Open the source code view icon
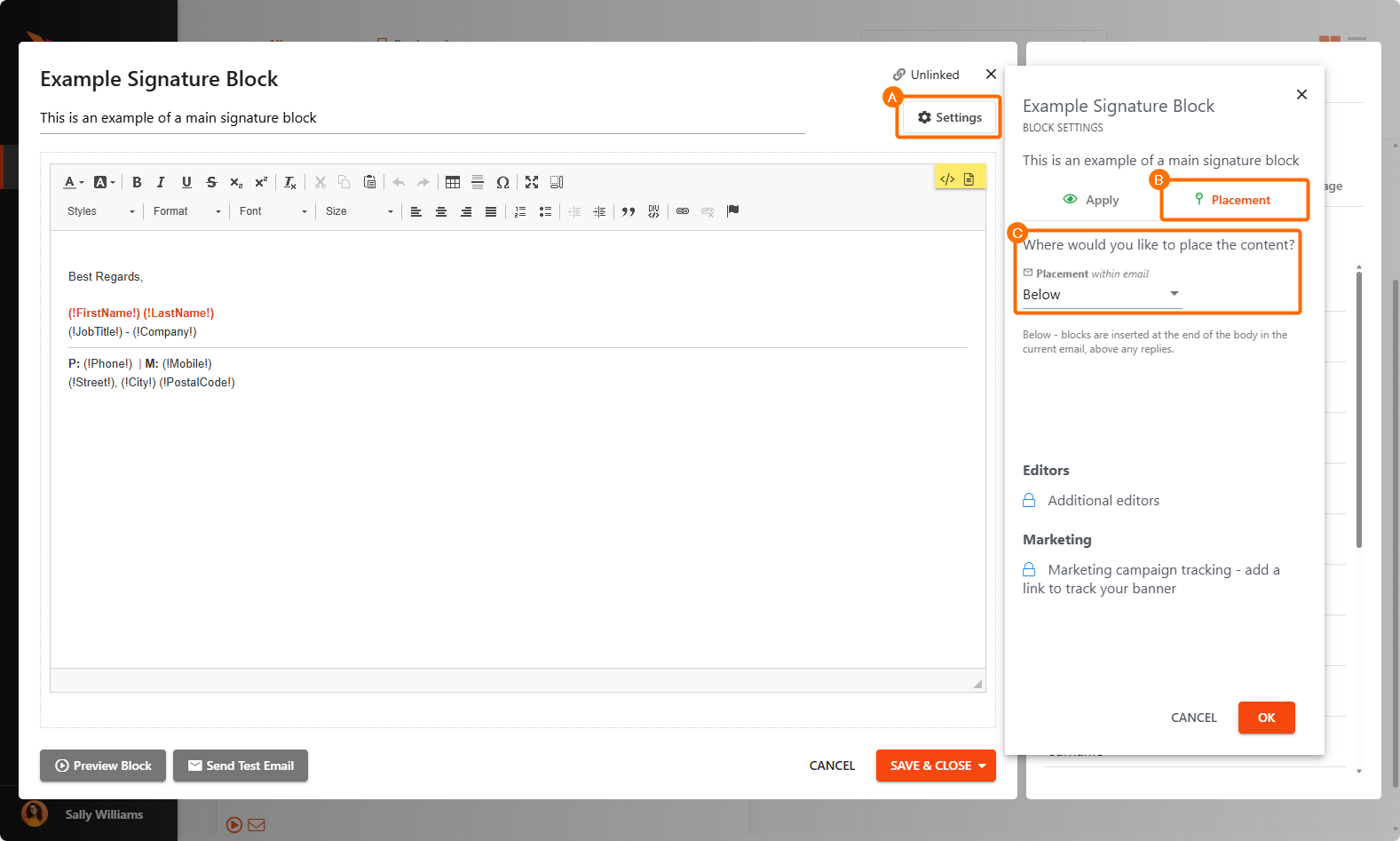Screen dimensions: 1400x841 [x=947, y=179]
